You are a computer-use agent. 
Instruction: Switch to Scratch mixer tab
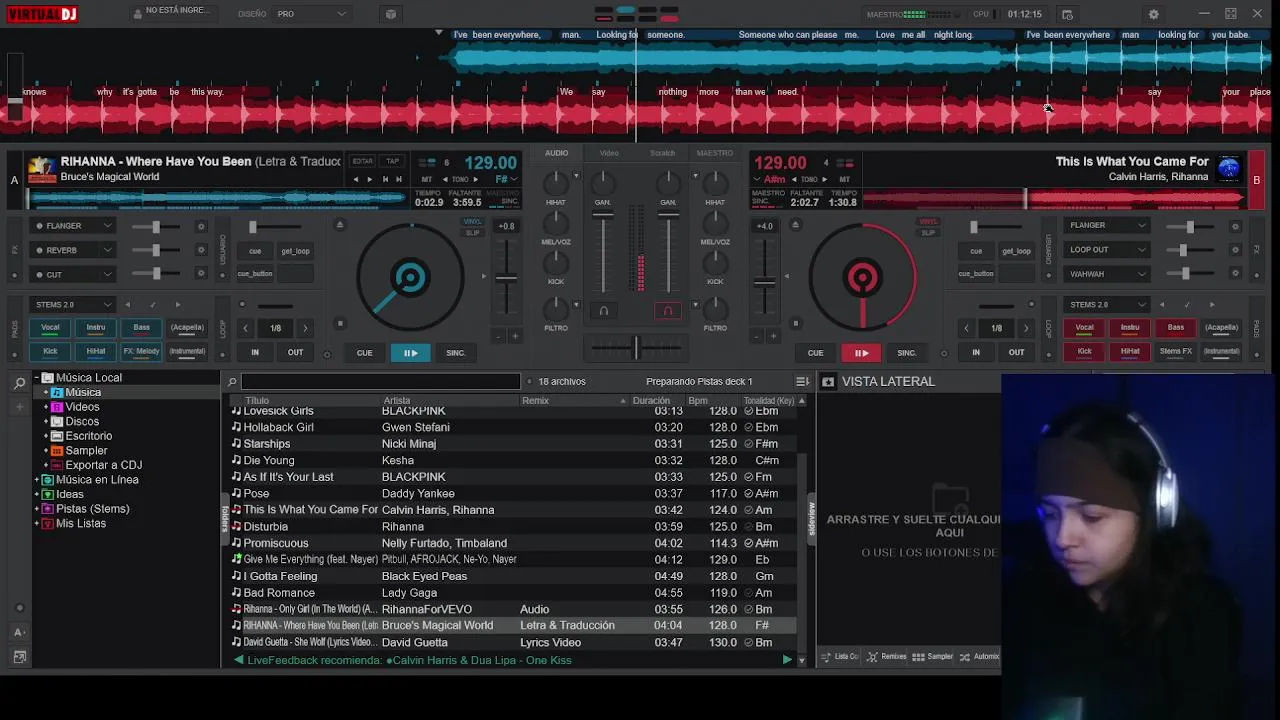(662, 153)
